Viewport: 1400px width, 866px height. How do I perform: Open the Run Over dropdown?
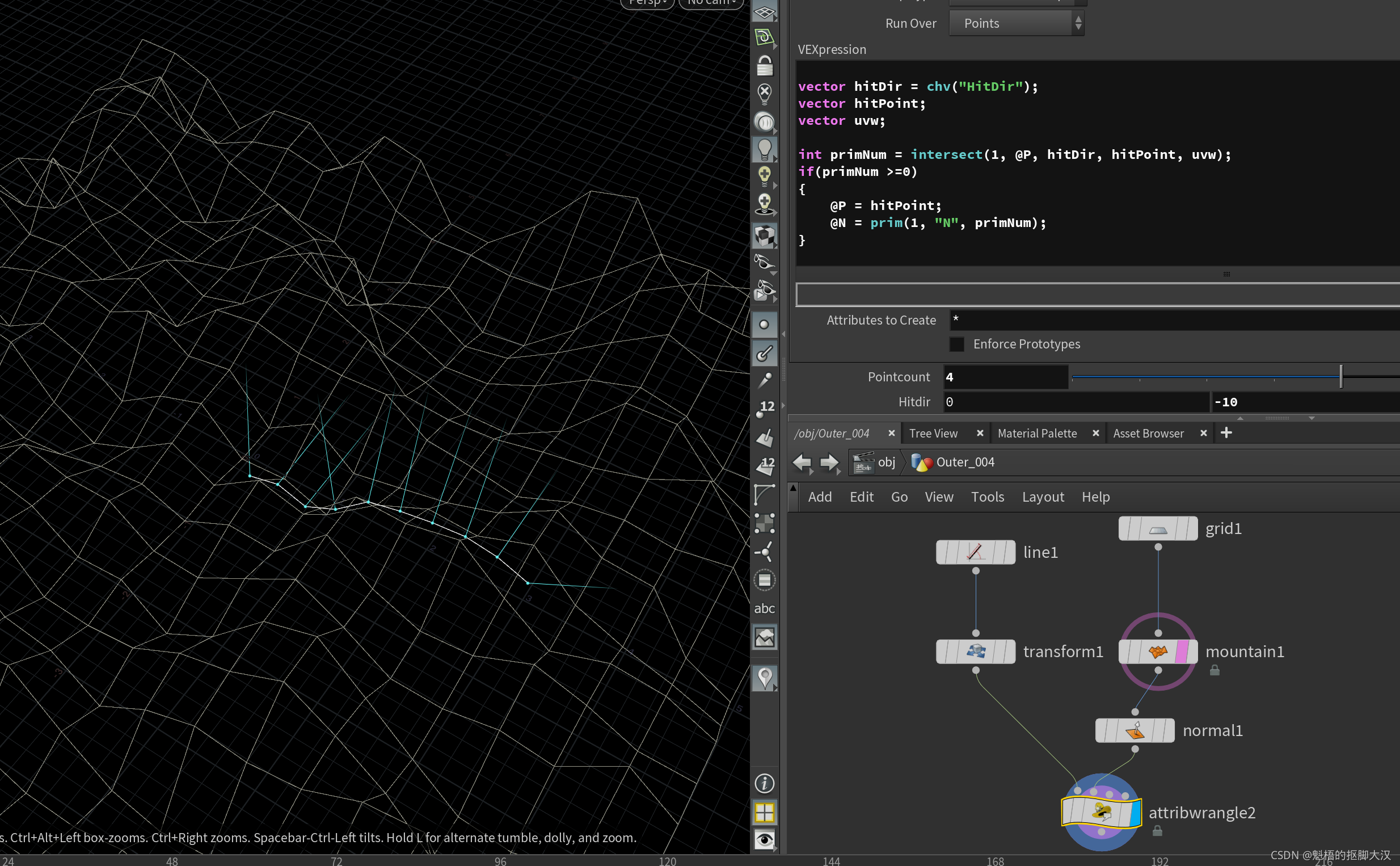(1017, 23)
